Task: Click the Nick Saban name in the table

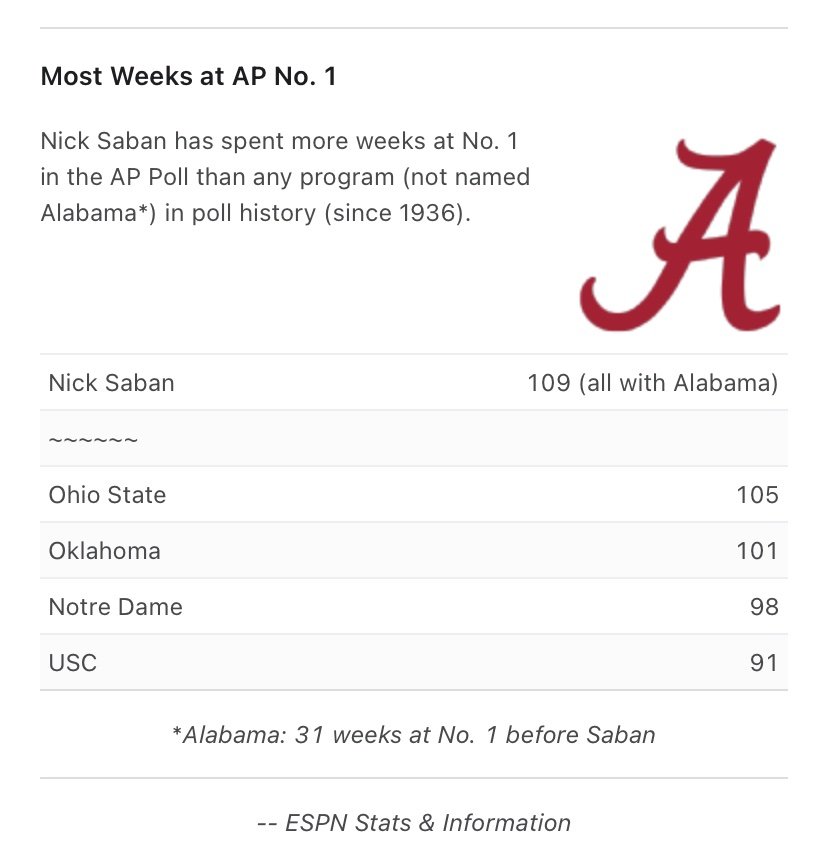Action: click(x=111, y=383)
